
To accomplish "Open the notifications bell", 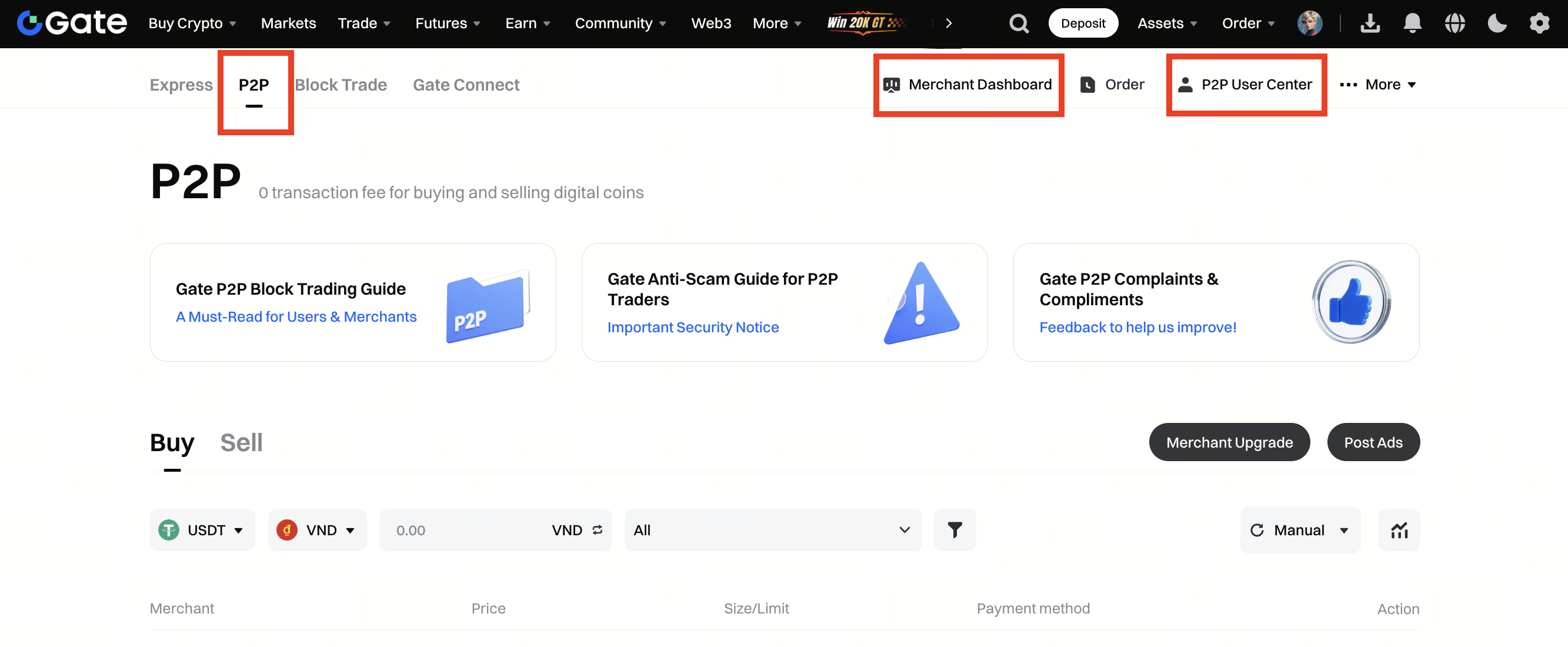I will point(1412,24).
